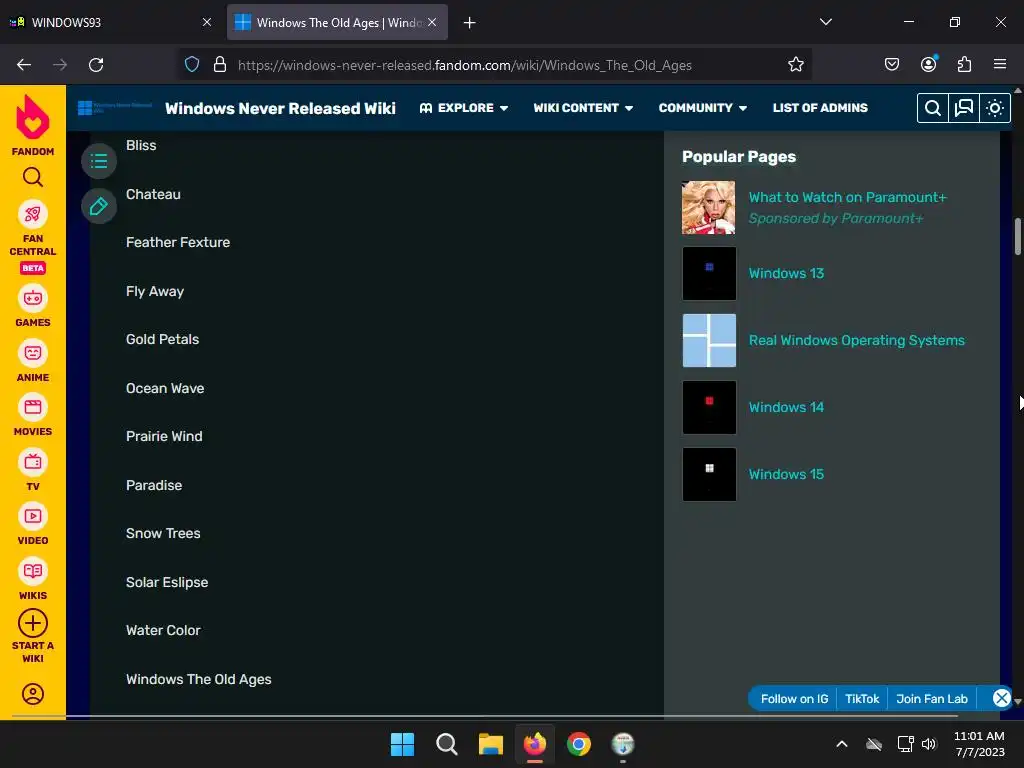The width and height of the screenshot is (1024, 768).
Task: Open File Explorer from taskbar
Action: coord(490,744)
